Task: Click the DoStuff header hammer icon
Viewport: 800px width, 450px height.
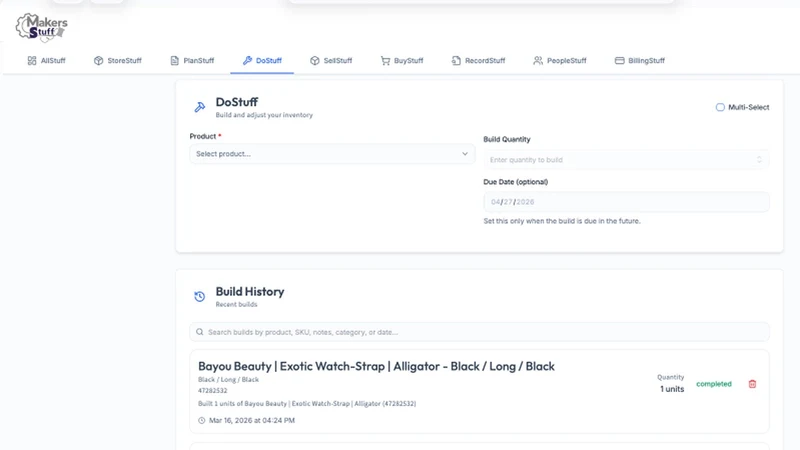Action: pyautogui.click(x=199, y=107)
